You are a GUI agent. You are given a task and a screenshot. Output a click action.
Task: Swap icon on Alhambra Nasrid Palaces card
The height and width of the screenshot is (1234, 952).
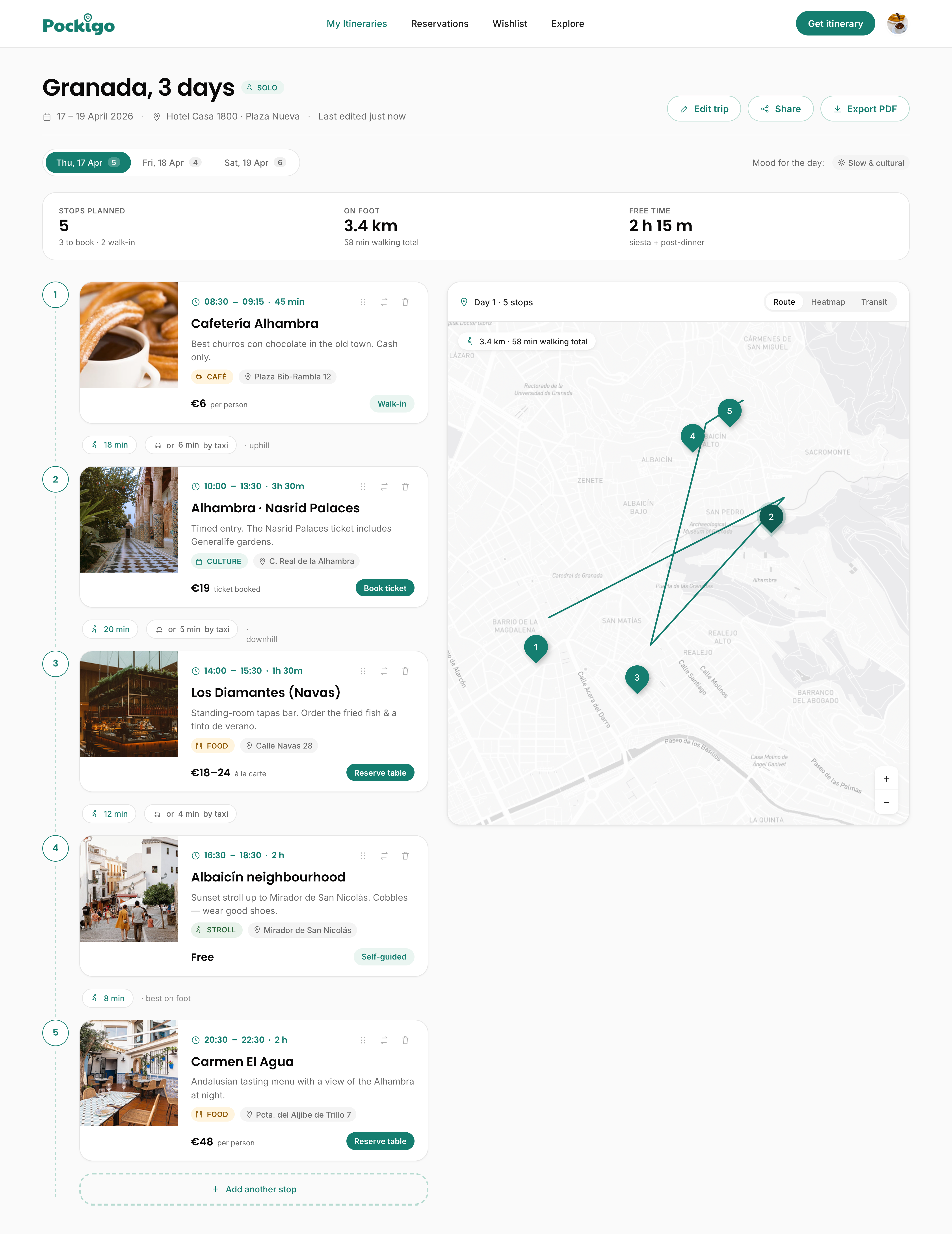click(384, 487)
